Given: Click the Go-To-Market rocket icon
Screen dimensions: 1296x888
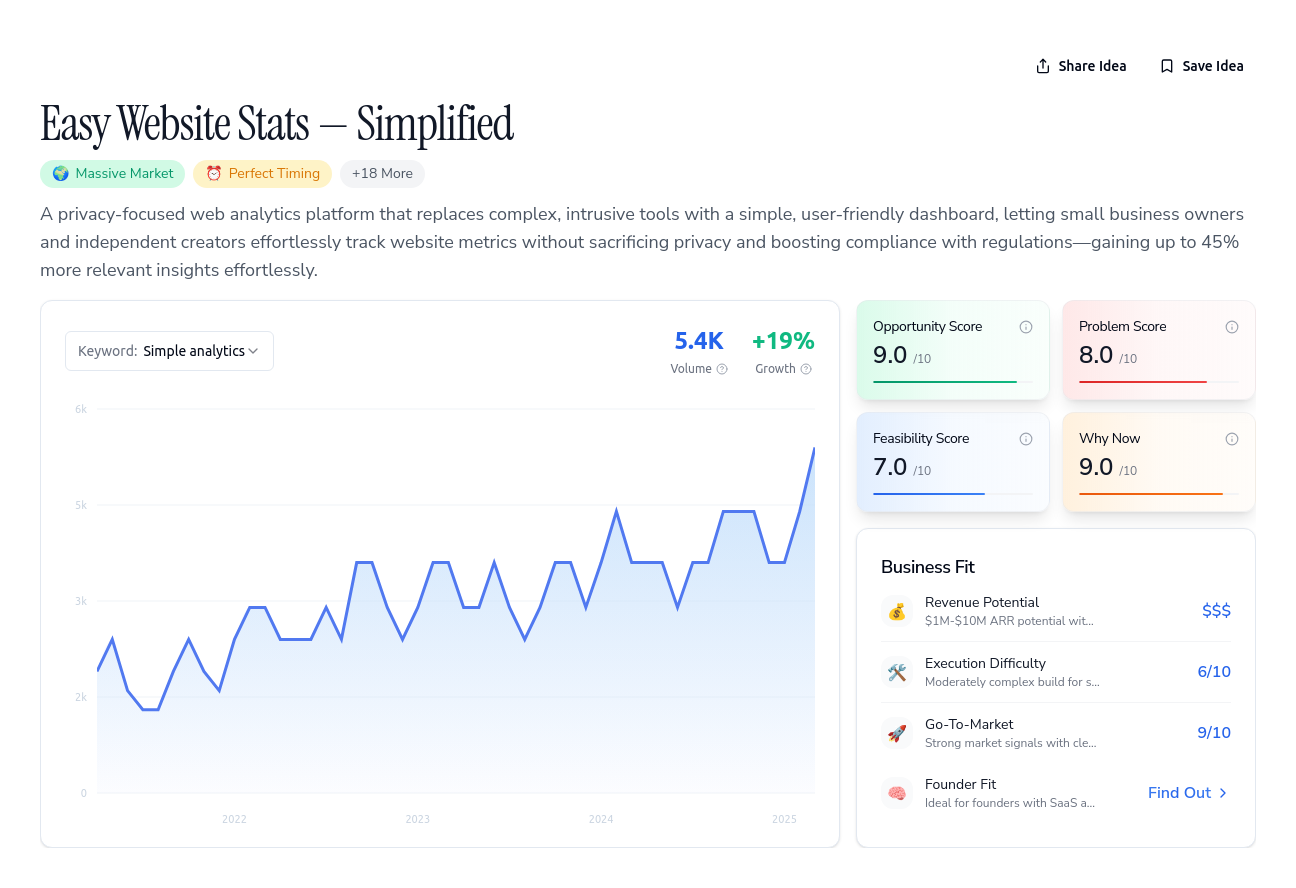Looking at the screenshot, I should (897, 733).
